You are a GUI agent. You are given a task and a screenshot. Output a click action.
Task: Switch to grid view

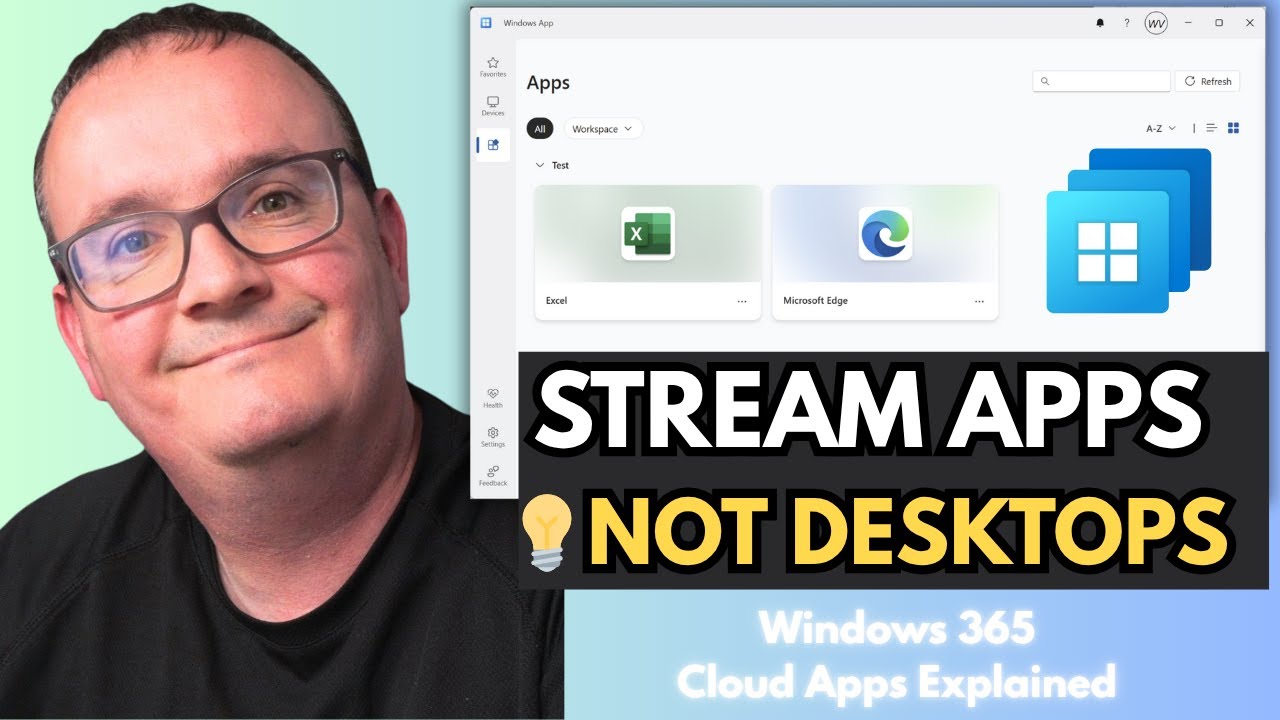(1234, 128)
